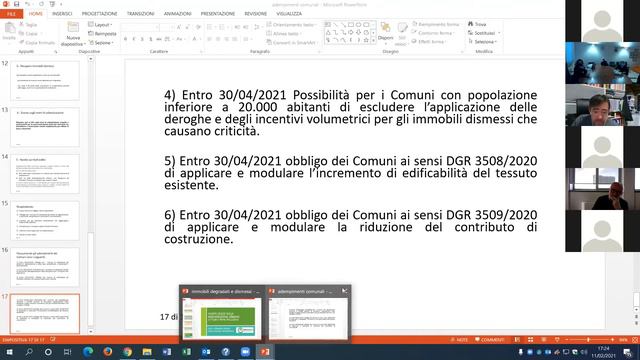Switch to the PROGETTAZIONE tab
The width and height of the screenshot is (640, 360).
(100, 14)
